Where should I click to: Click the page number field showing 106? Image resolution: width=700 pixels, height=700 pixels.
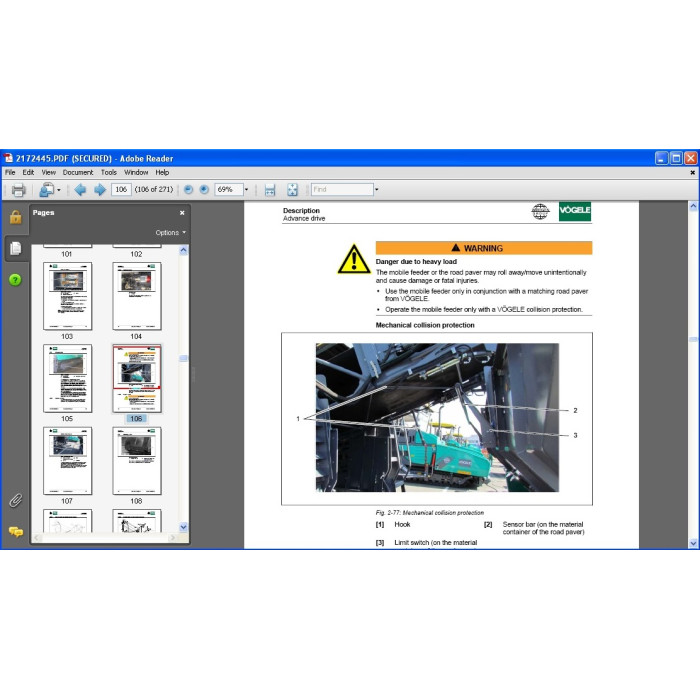click(121, 190)
